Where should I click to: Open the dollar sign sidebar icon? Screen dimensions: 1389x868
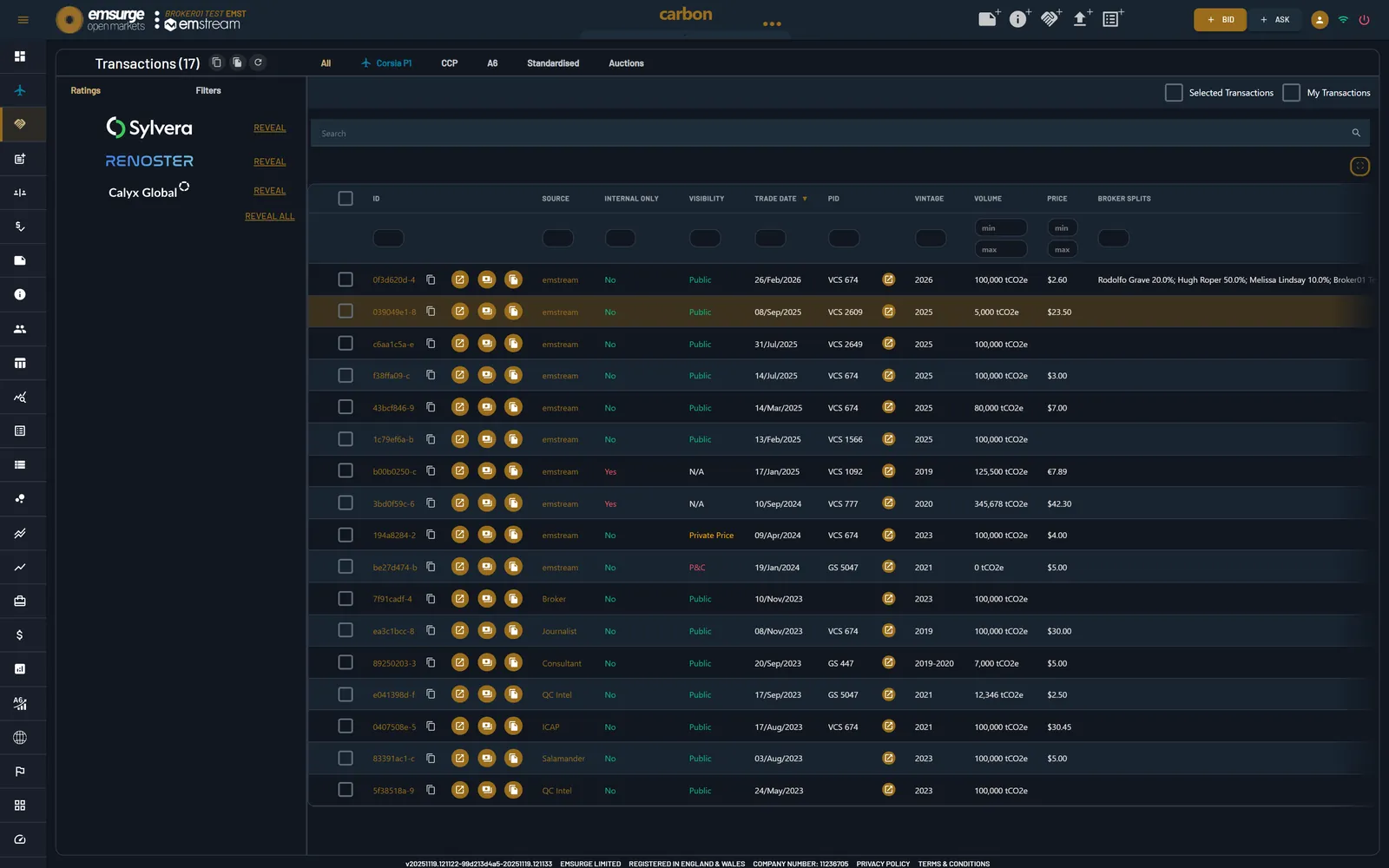pos(20,635)
